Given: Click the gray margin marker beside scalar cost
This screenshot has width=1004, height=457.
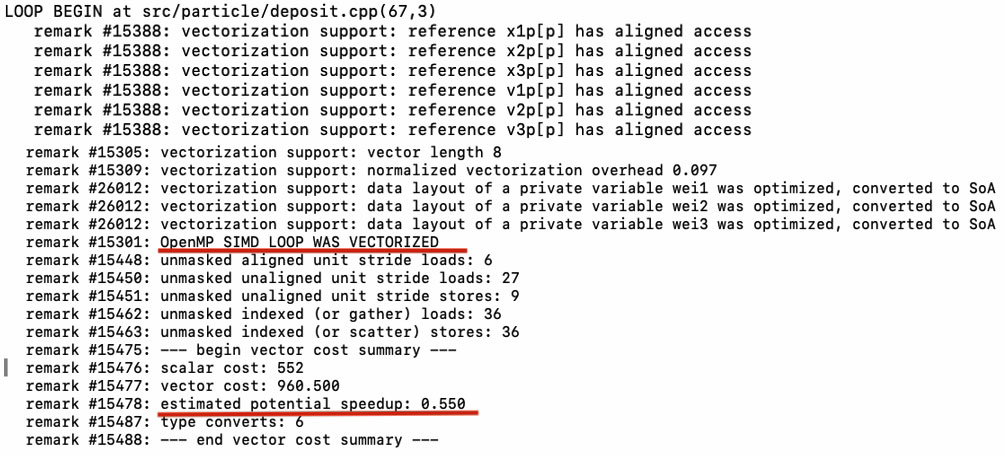Looking at the screenshot, I should pos(8,368).
